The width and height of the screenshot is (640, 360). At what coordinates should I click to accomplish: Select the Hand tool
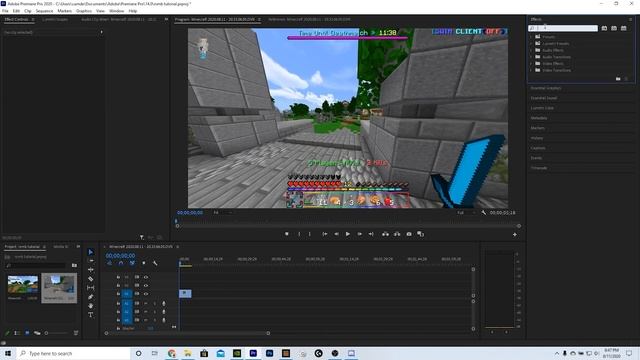pos(91,306)
